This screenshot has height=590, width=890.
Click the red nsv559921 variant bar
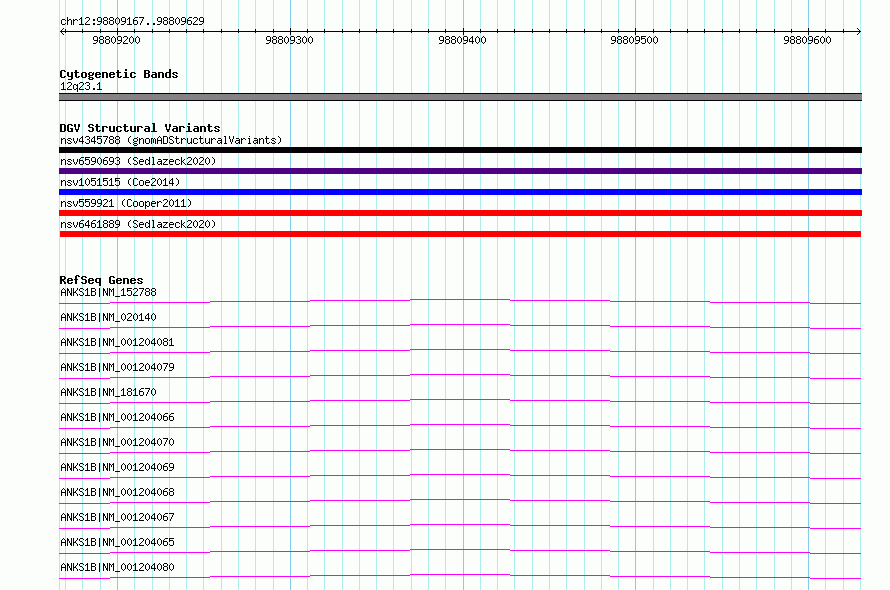click(460, 213)
